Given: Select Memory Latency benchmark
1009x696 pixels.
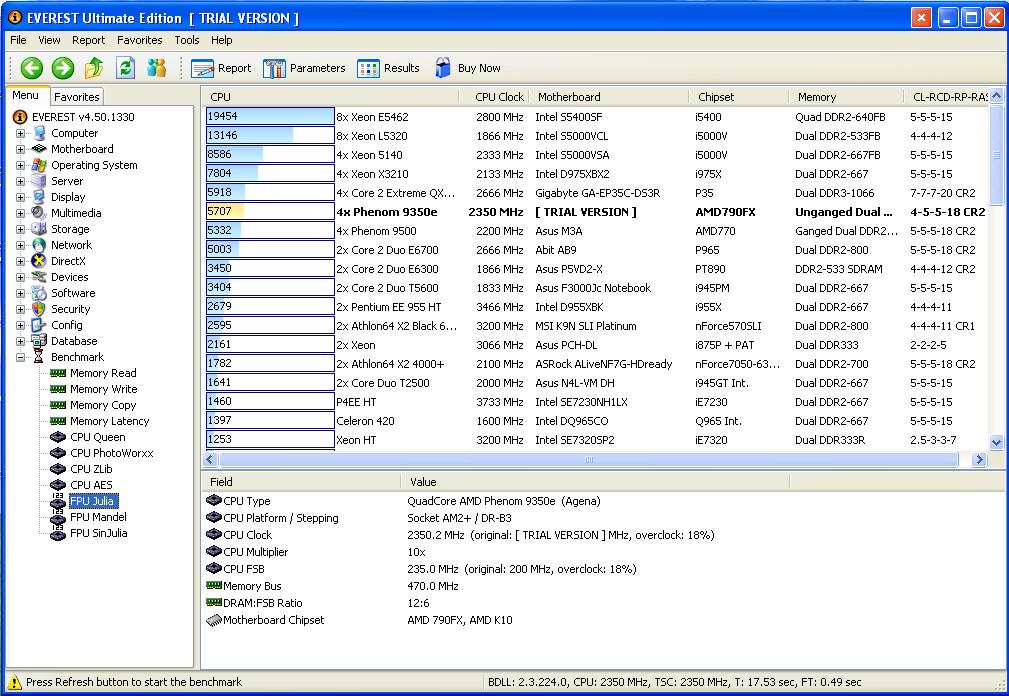Looking at the screenshot, I should (x=109, y=421).
